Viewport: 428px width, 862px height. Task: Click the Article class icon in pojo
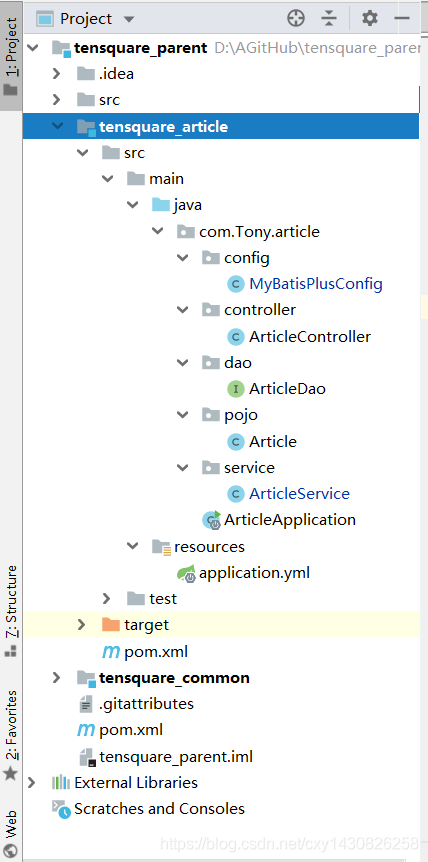[236, 441]
